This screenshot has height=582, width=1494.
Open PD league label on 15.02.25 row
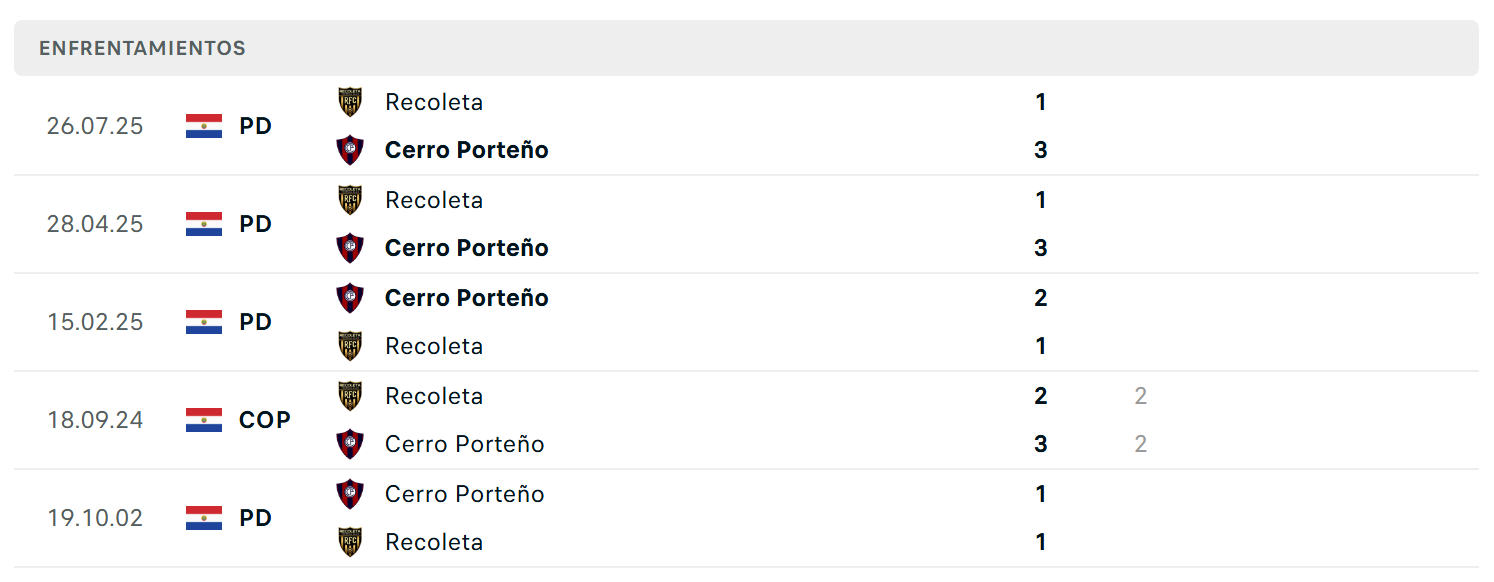[x=256, y=322]
